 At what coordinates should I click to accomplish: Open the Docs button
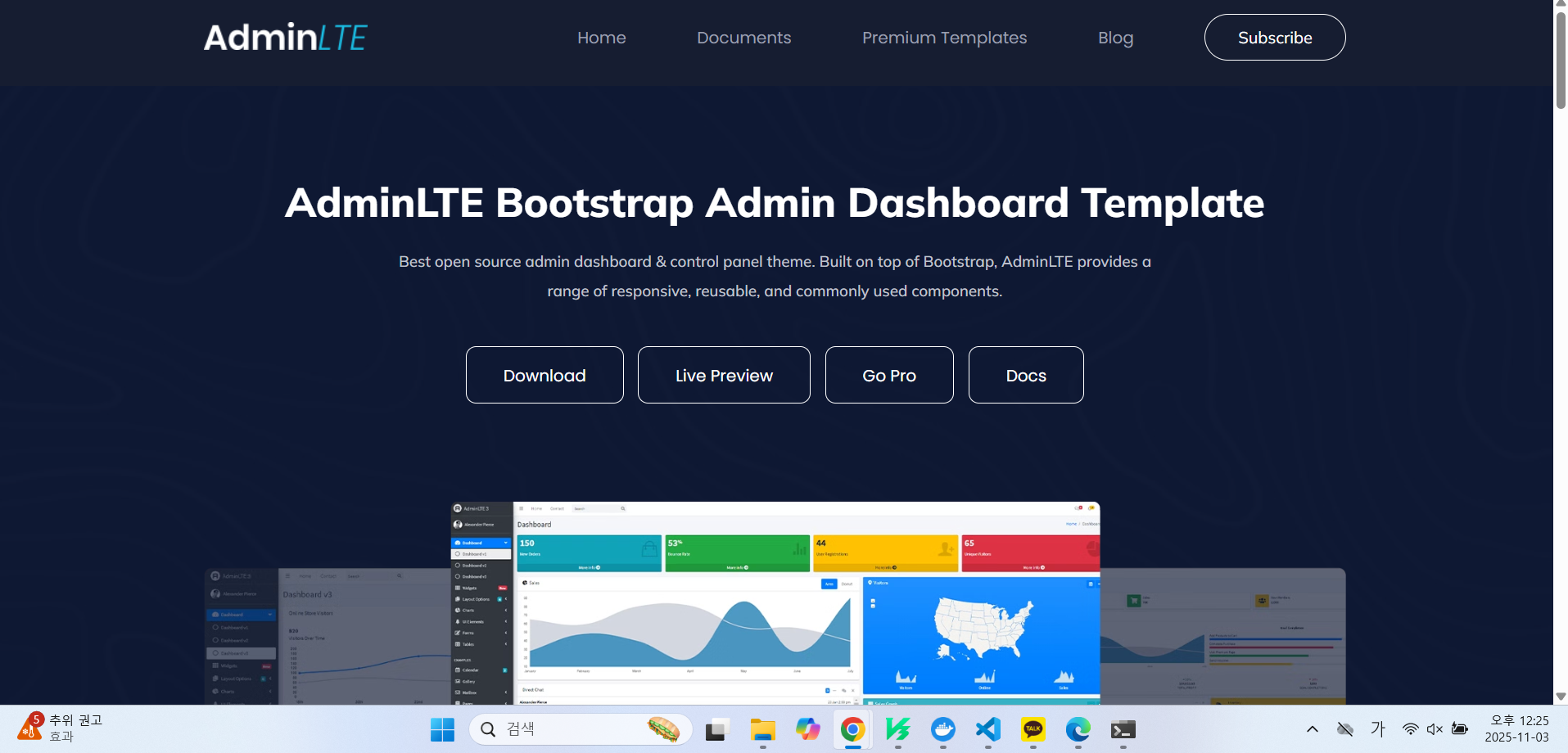1026,375
